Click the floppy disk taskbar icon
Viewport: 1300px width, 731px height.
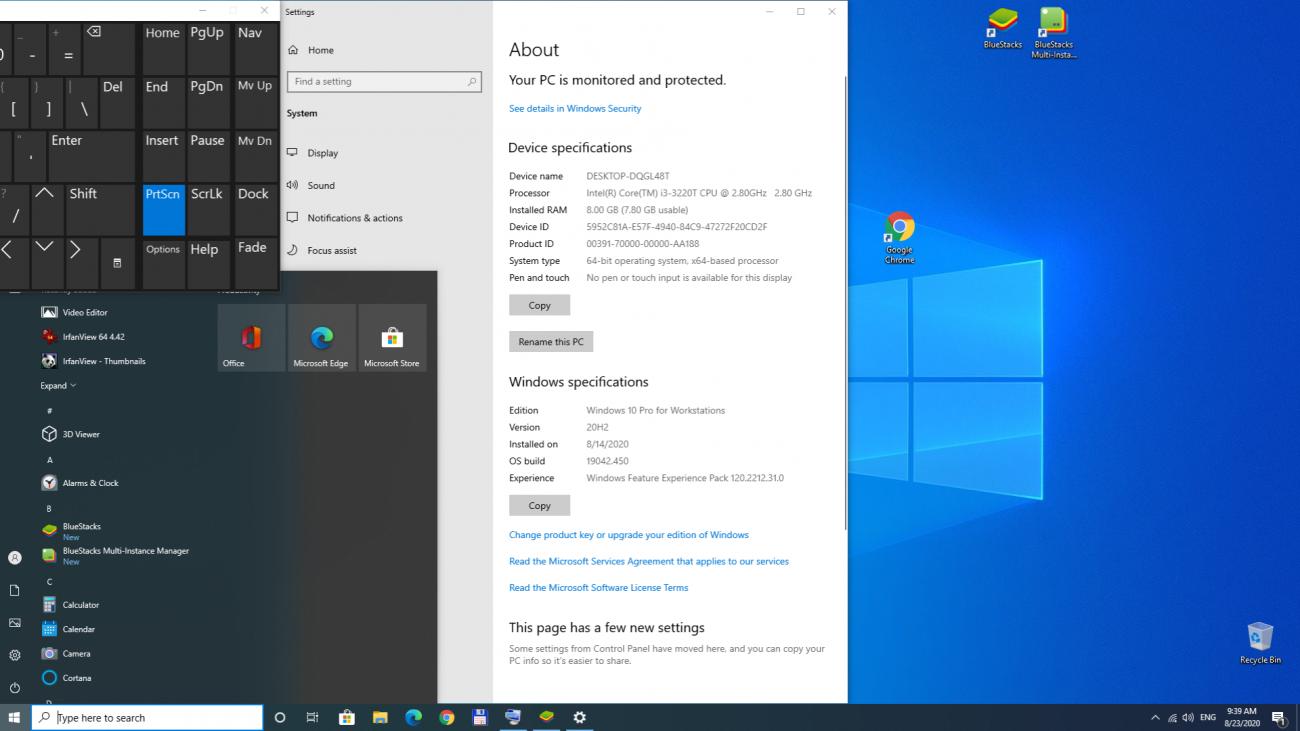coord(480,717)
